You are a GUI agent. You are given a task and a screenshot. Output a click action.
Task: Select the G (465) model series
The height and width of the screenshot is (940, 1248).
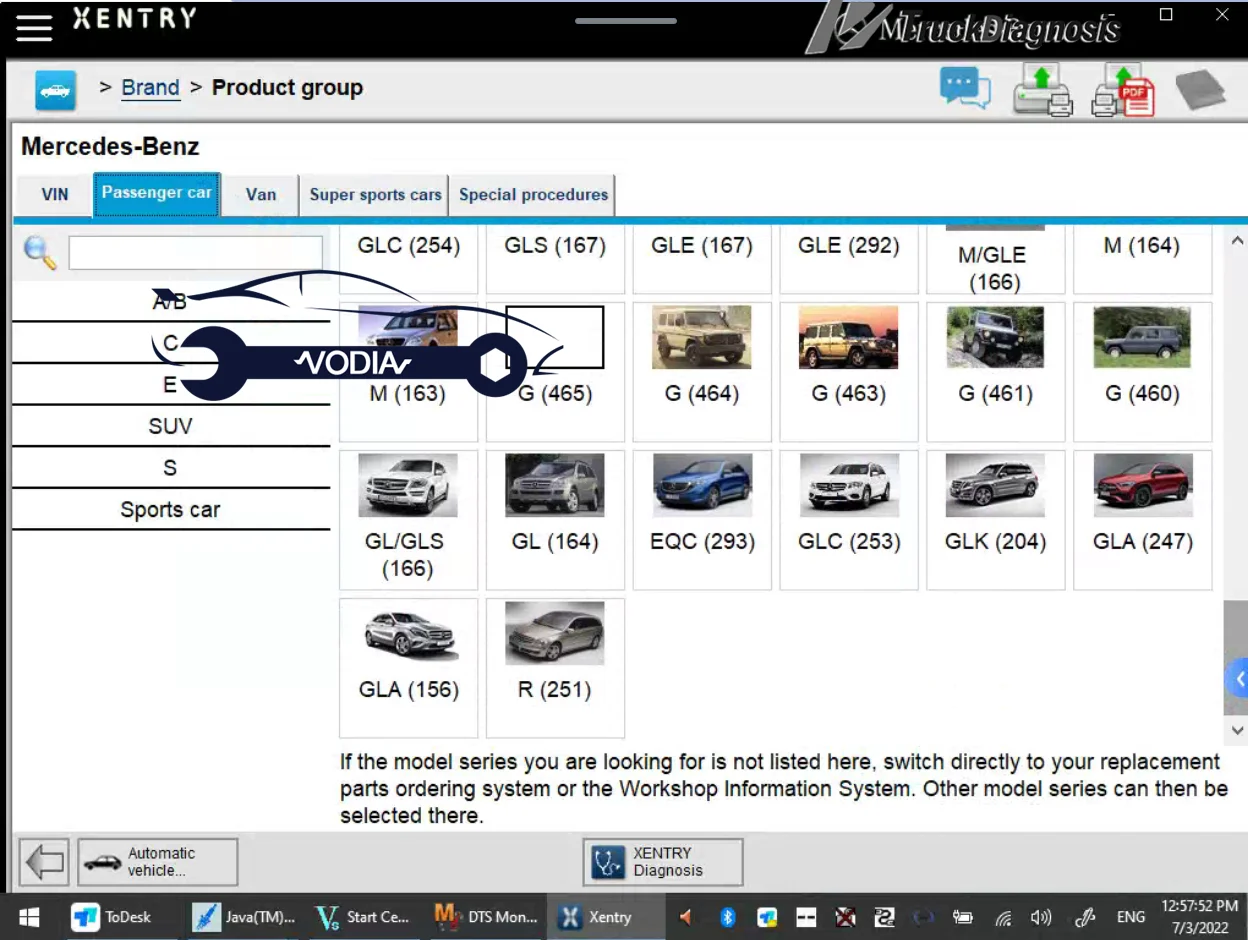coord(555,372)
